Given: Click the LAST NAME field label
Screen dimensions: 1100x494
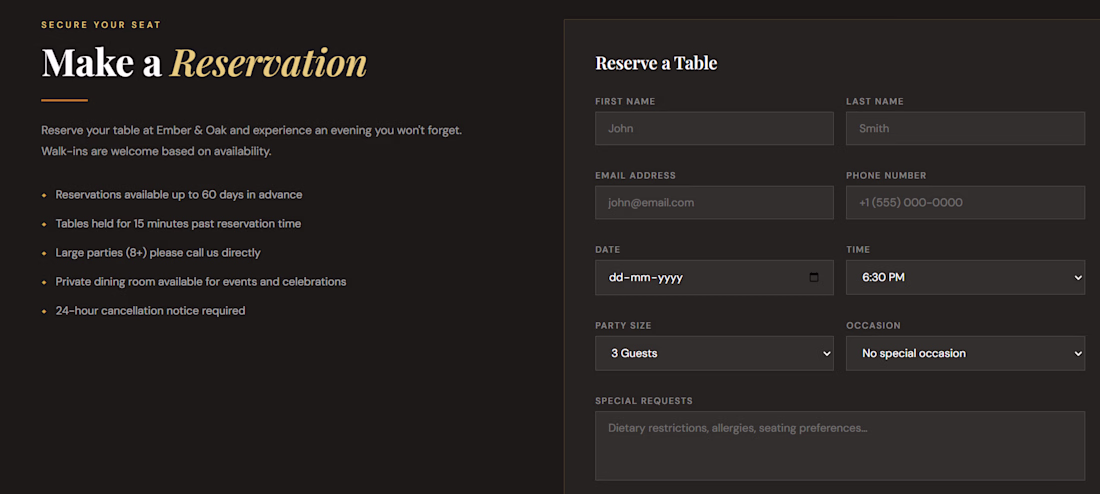Looking at the screenshot, I should coord(875,102).
